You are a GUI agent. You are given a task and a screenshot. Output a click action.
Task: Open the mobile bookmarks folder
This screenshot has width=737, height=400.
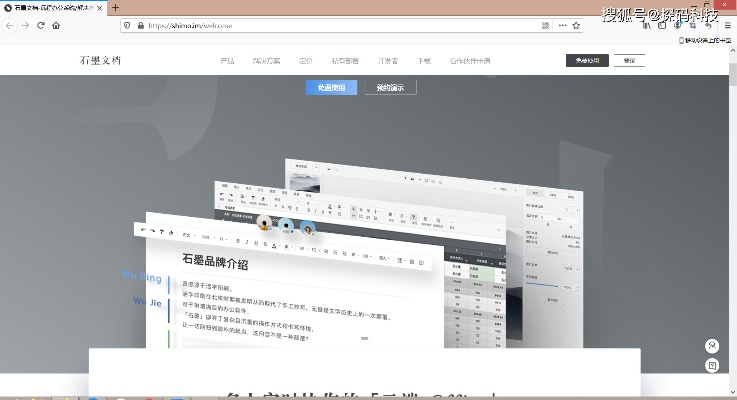(x=705, y=40)
